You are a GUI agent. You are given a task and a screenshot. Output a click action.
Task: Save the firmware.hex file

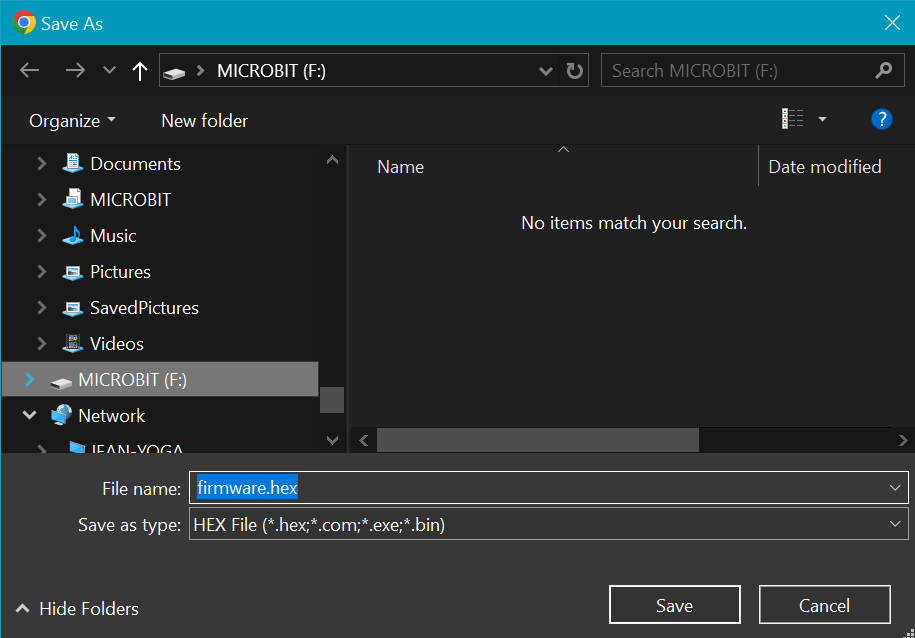click(x=675, y=605)
